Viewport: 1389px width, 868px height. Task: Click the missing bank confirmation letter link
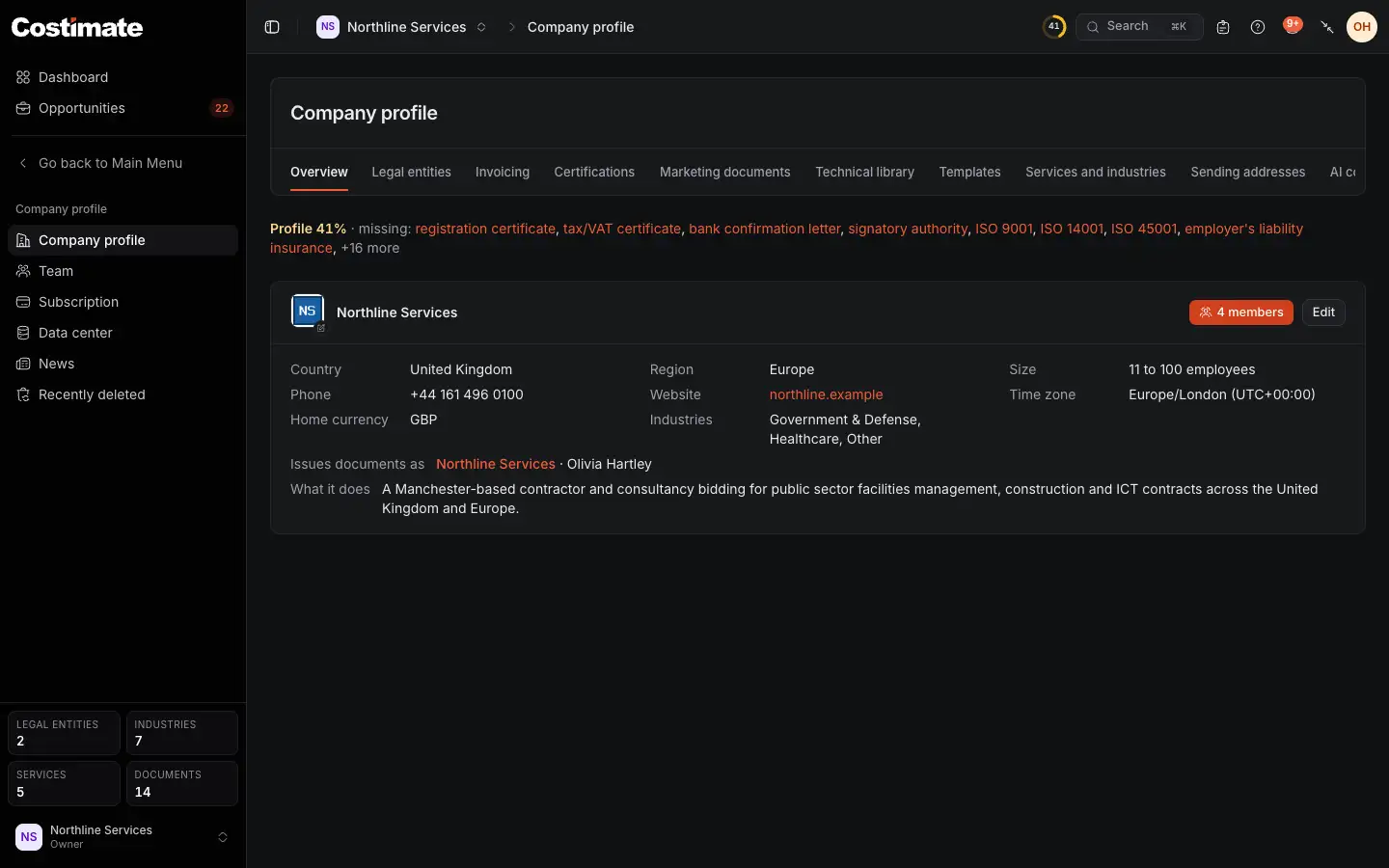tap(765, 229)
